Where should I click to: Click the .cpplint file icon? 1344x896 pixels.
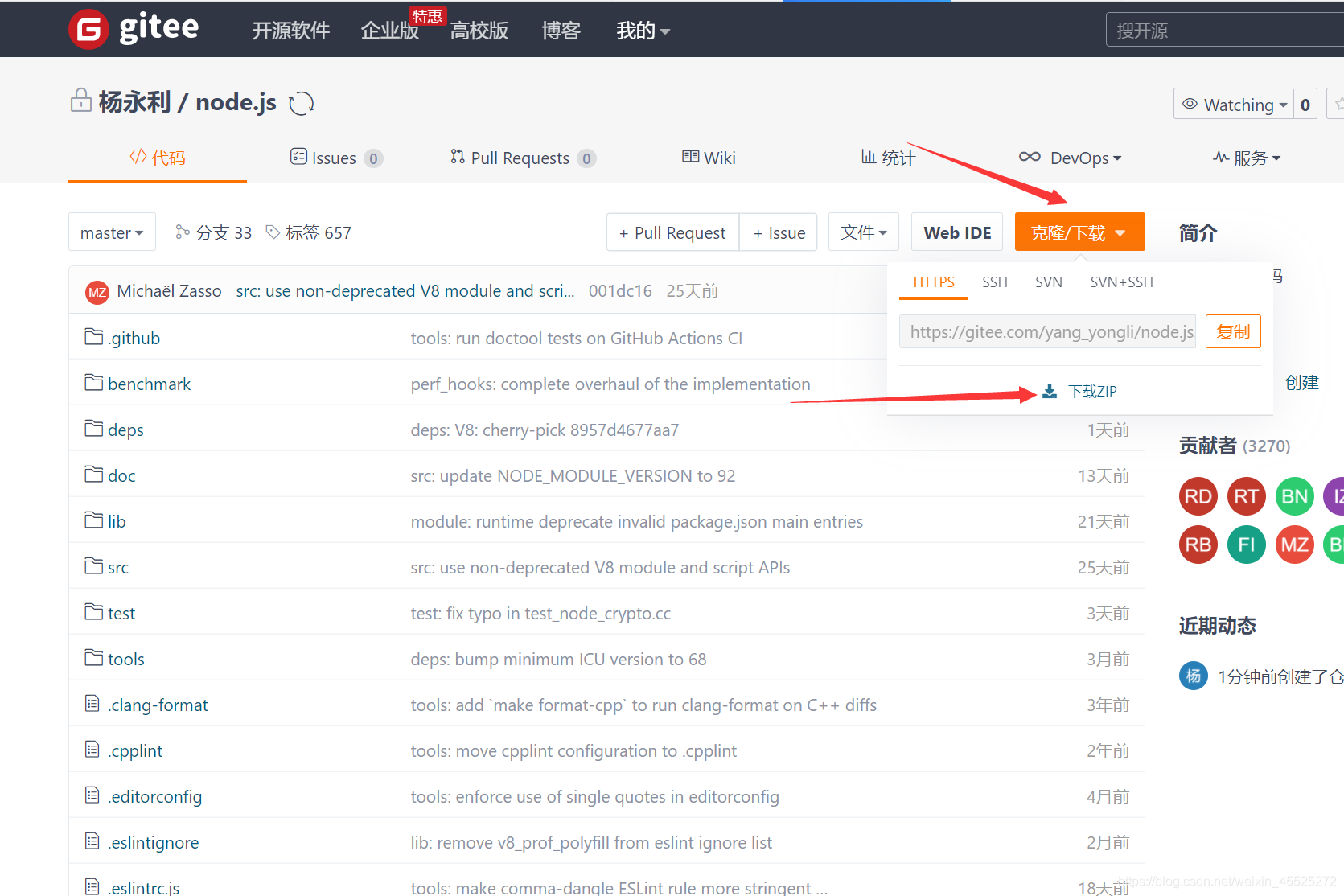(92, 750)
